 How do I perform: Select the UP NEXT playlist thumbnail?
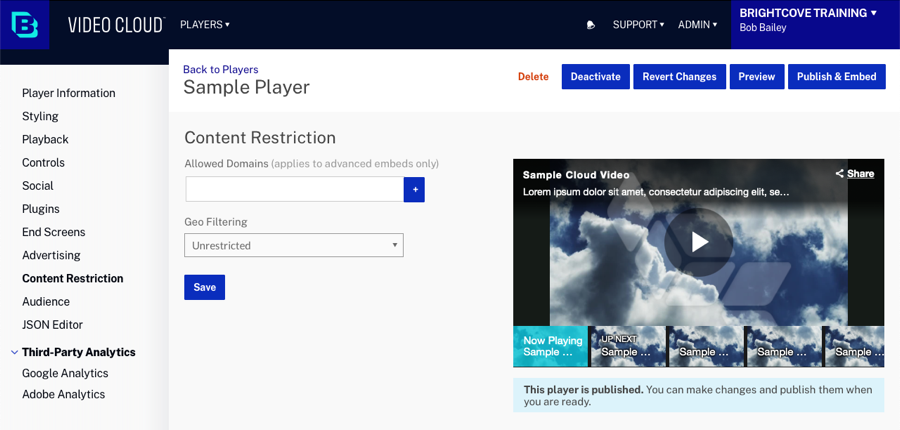click(x=629, y=346)
